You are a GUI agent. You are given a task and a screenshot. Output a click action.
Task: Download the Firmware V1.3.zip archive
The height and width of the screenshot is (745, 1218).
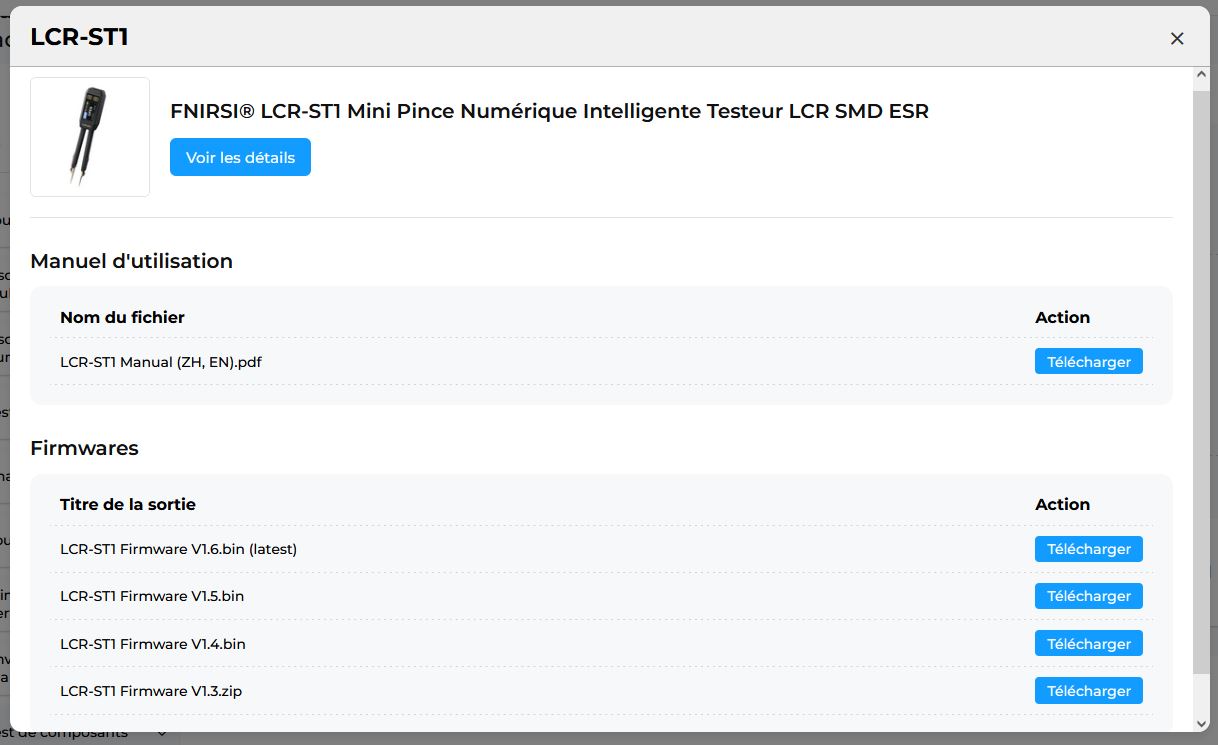(x=1088, y=691)
